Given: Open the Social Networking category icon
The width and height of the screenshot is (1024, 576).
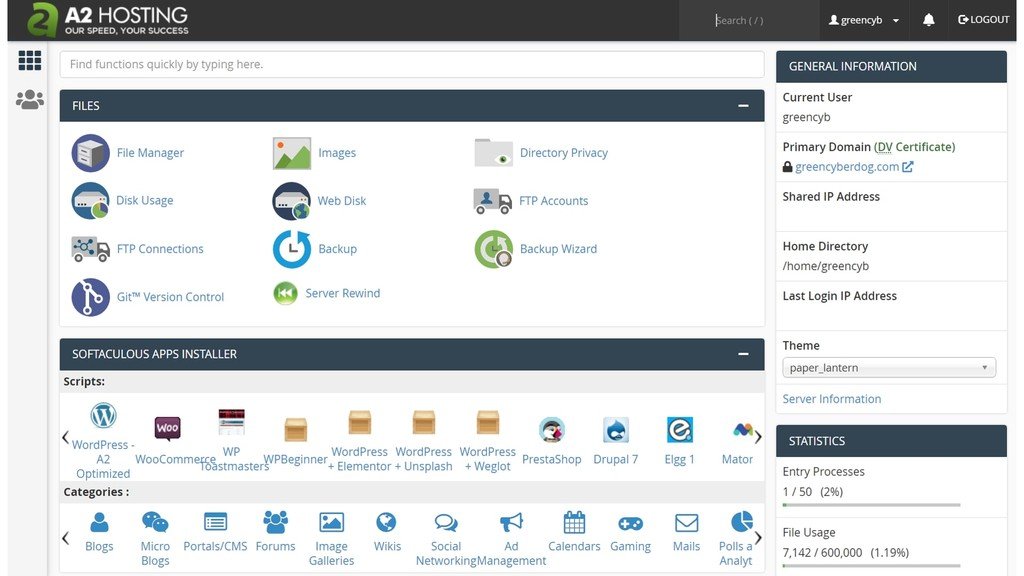Looking at the screenshot, I should 446,522.
